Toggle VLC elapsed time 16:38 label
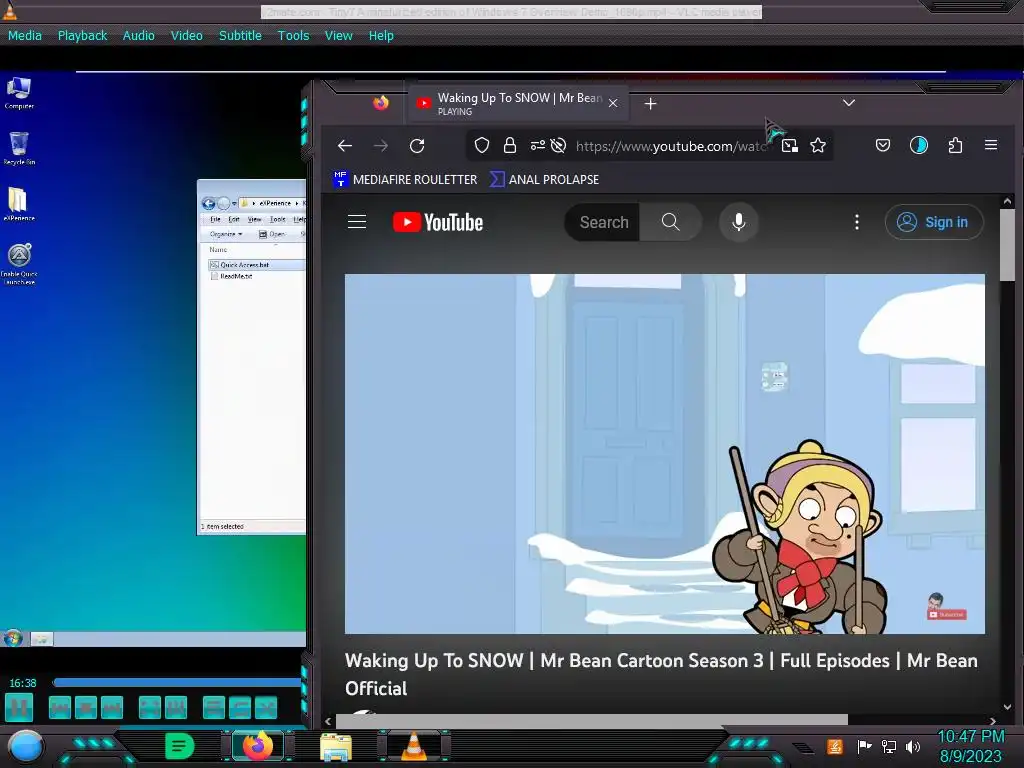Screen dimensions: 1024x768 (x=23, y=682)
